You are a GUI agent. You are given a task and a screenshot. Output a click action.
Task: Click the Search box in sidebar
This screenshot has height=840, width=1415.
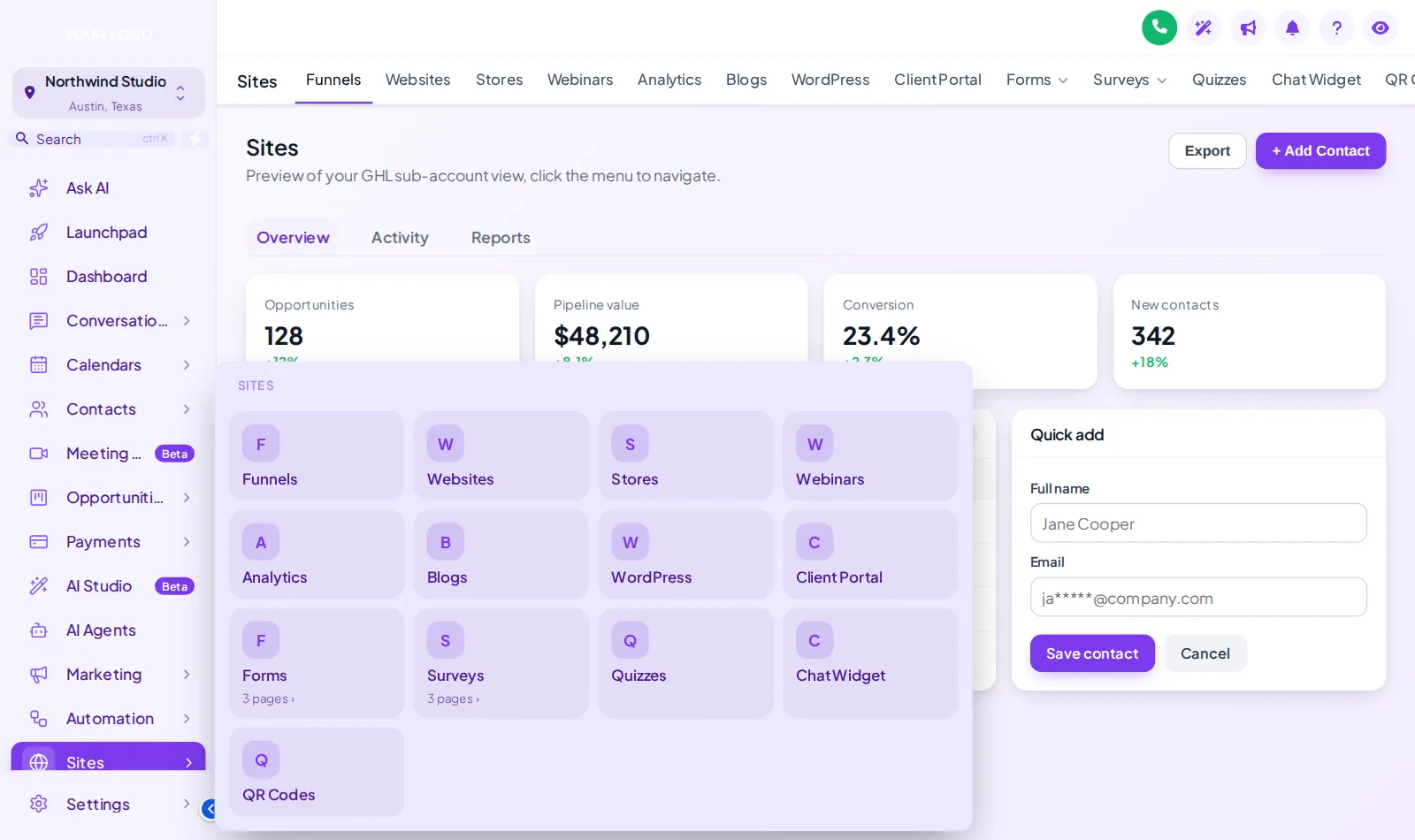pos(93,139)
